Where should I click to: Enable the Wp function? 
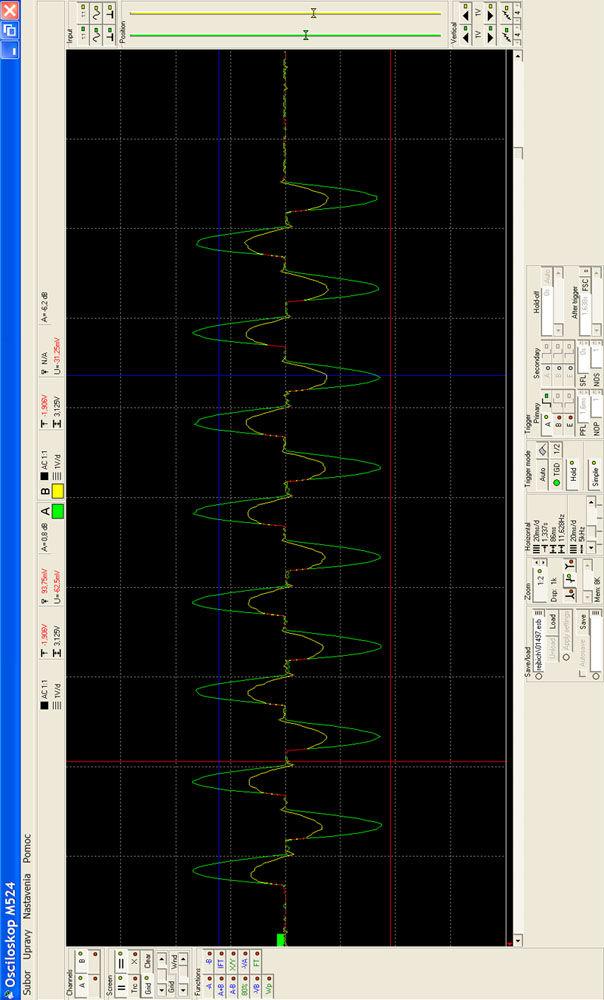point(268,985)
